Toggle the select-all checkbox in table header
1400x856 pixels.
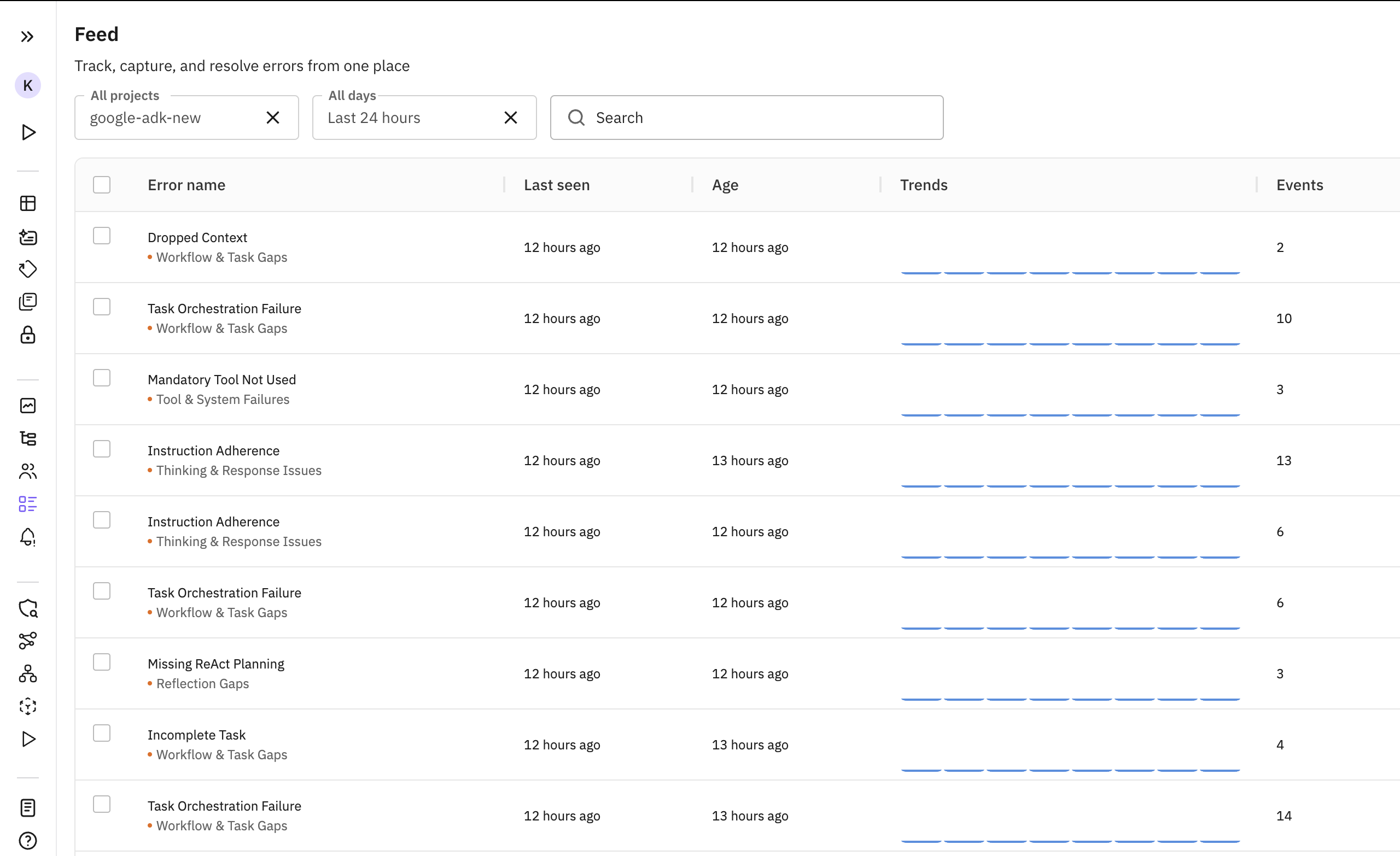[x=102, y=185]
